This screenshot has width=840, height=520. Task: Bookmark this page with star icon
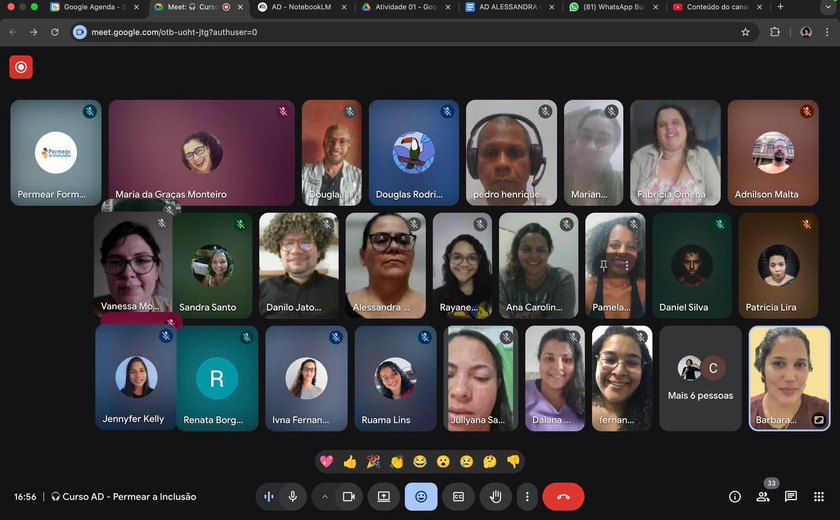click(745, 32)
